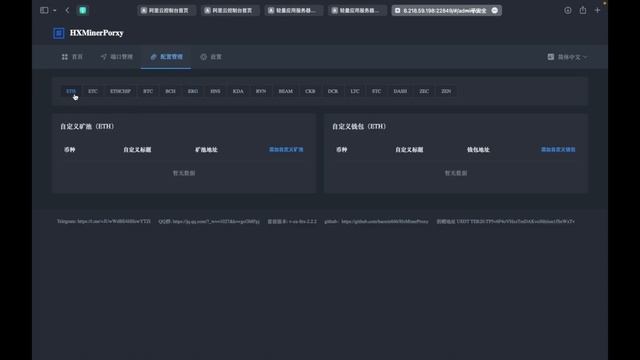Select the KDA coin tab

click(x=238, y=91)
